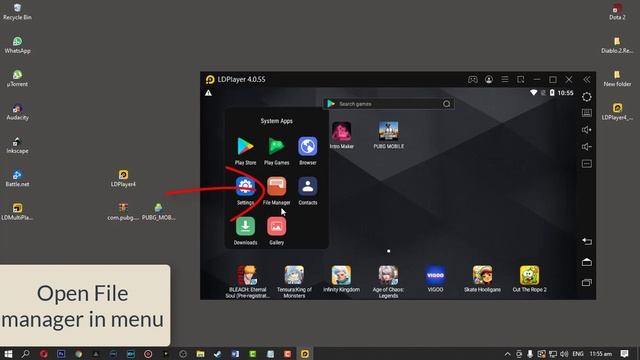The width and height of the screenshot is (640, 360).
Task: Click the Android back button in sidebar
Action: [587, 241]
